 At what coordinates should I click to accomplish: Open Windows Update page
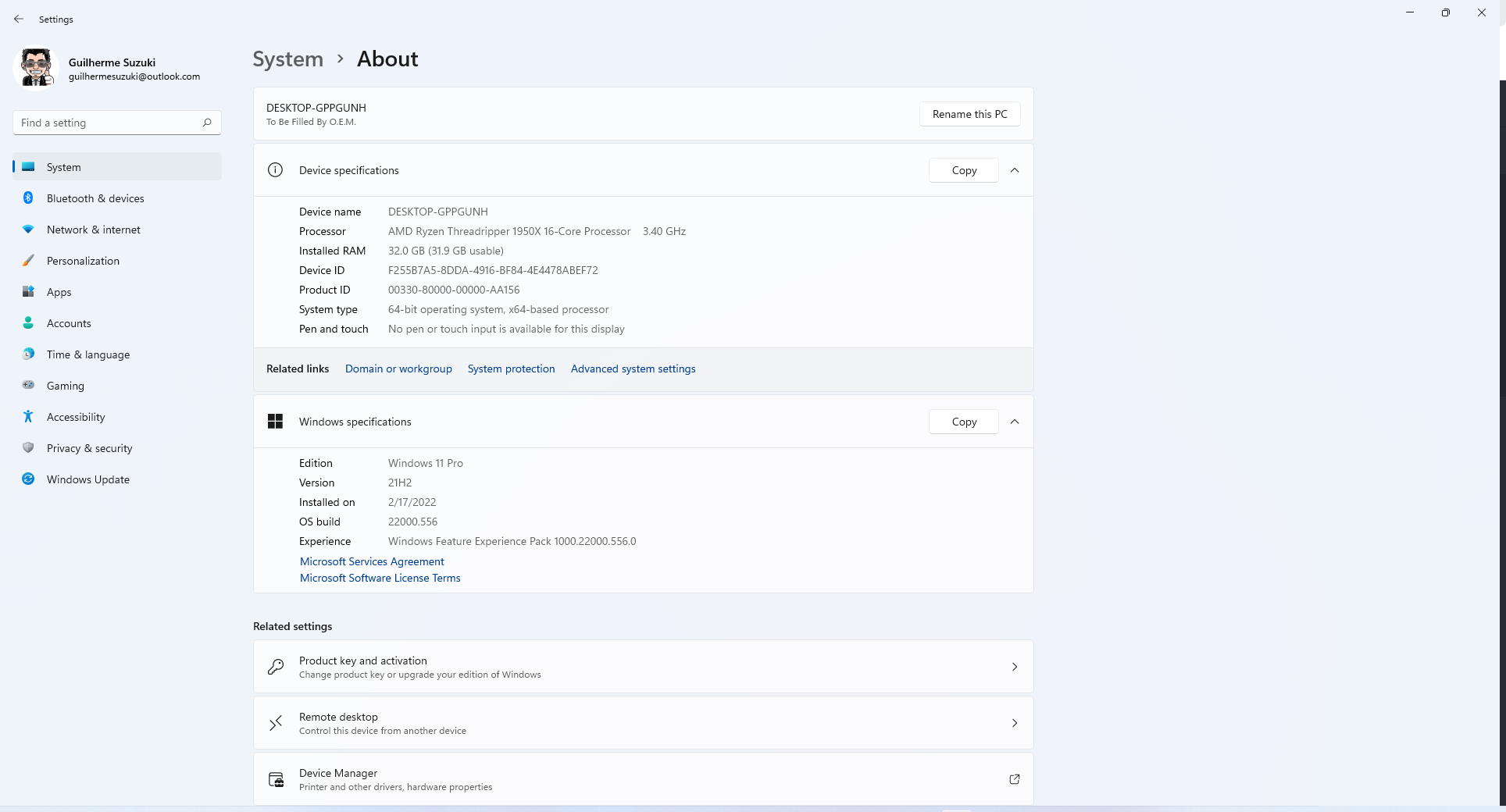pos(87,479)
